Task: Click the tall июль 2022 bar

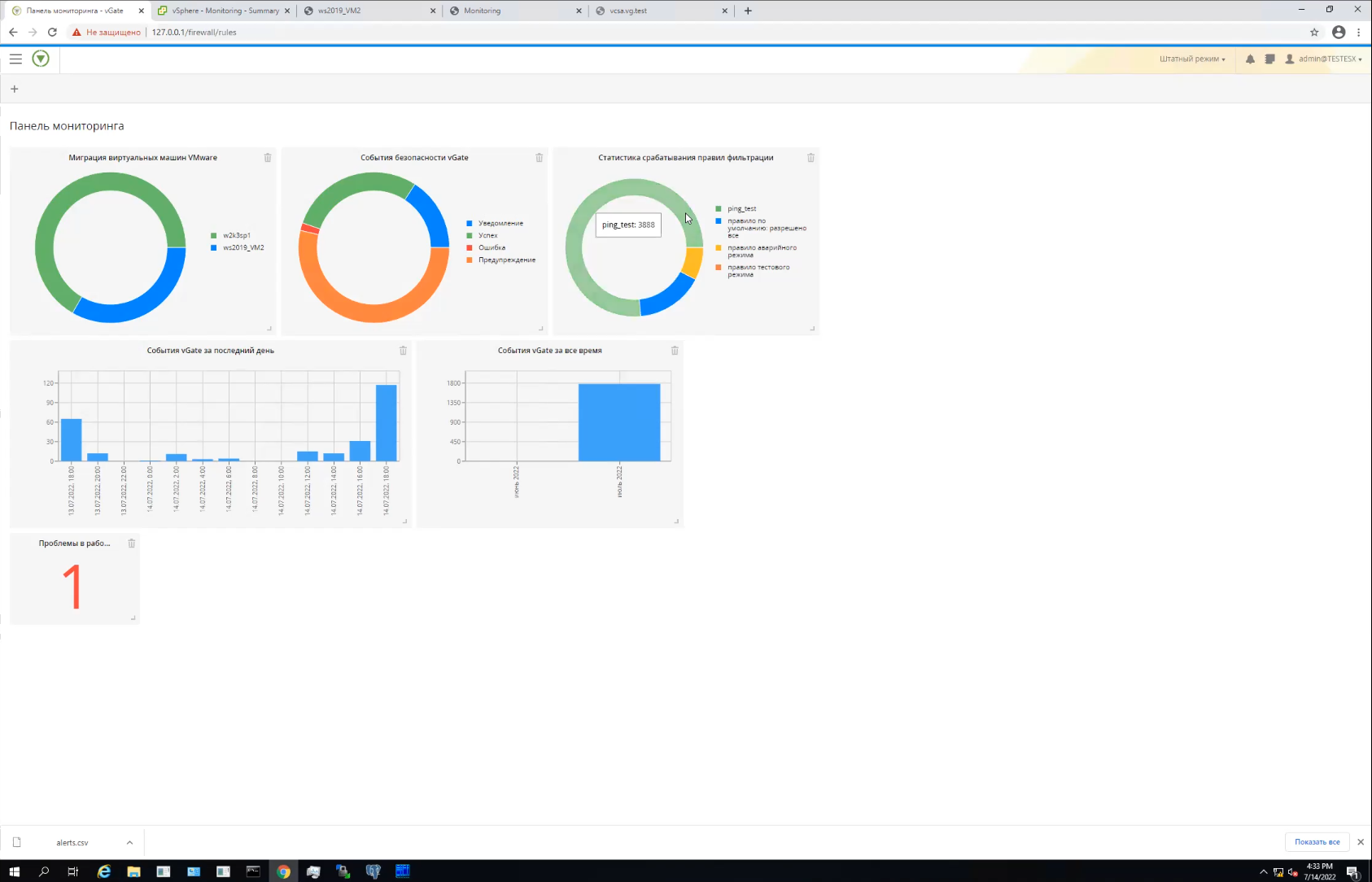Action: pos(619,422)
